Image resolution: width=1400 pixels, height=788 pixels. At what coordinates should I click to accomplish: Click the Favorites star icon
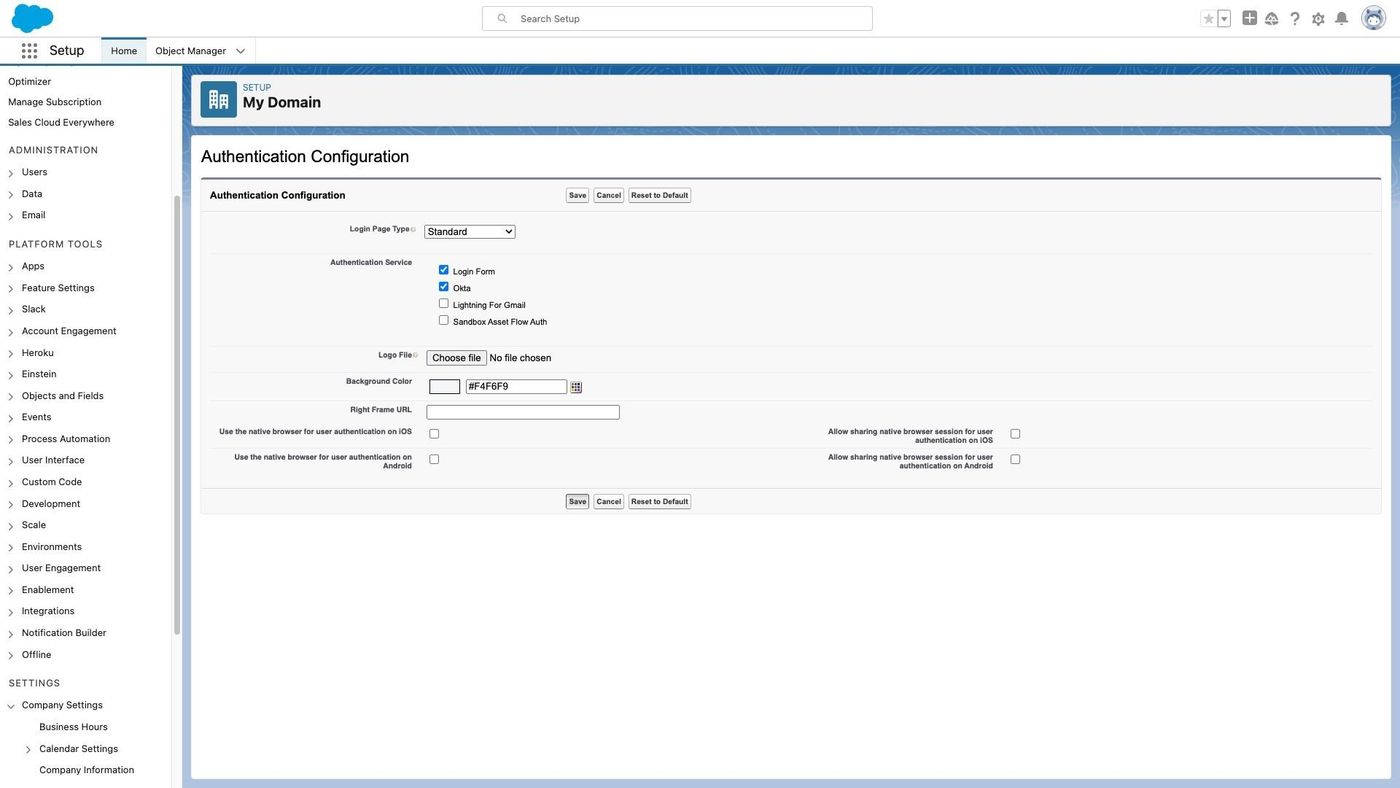click(1209, 18)
